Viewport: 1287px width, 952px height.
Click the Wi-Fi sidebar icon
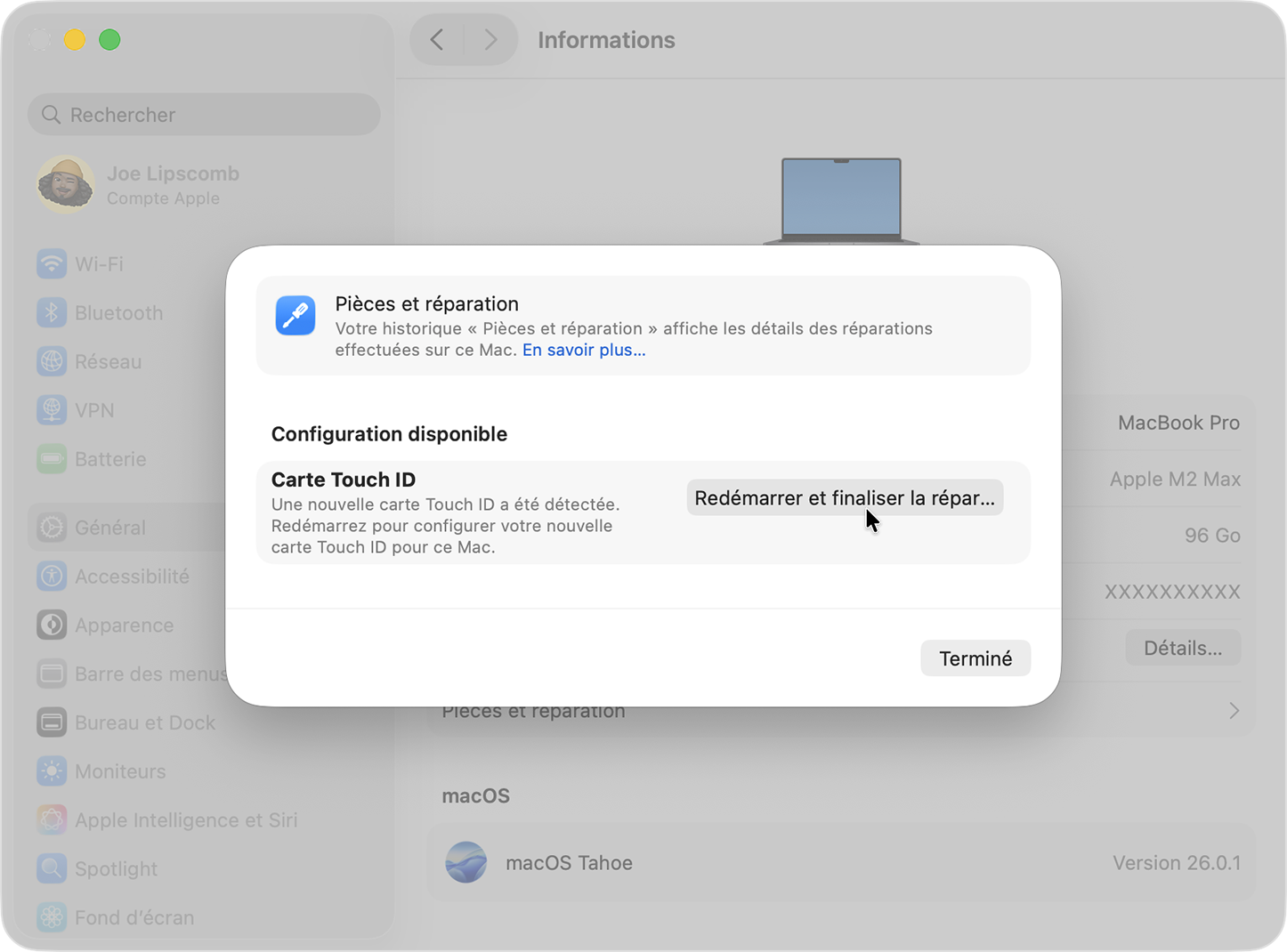tap(52, 264)
